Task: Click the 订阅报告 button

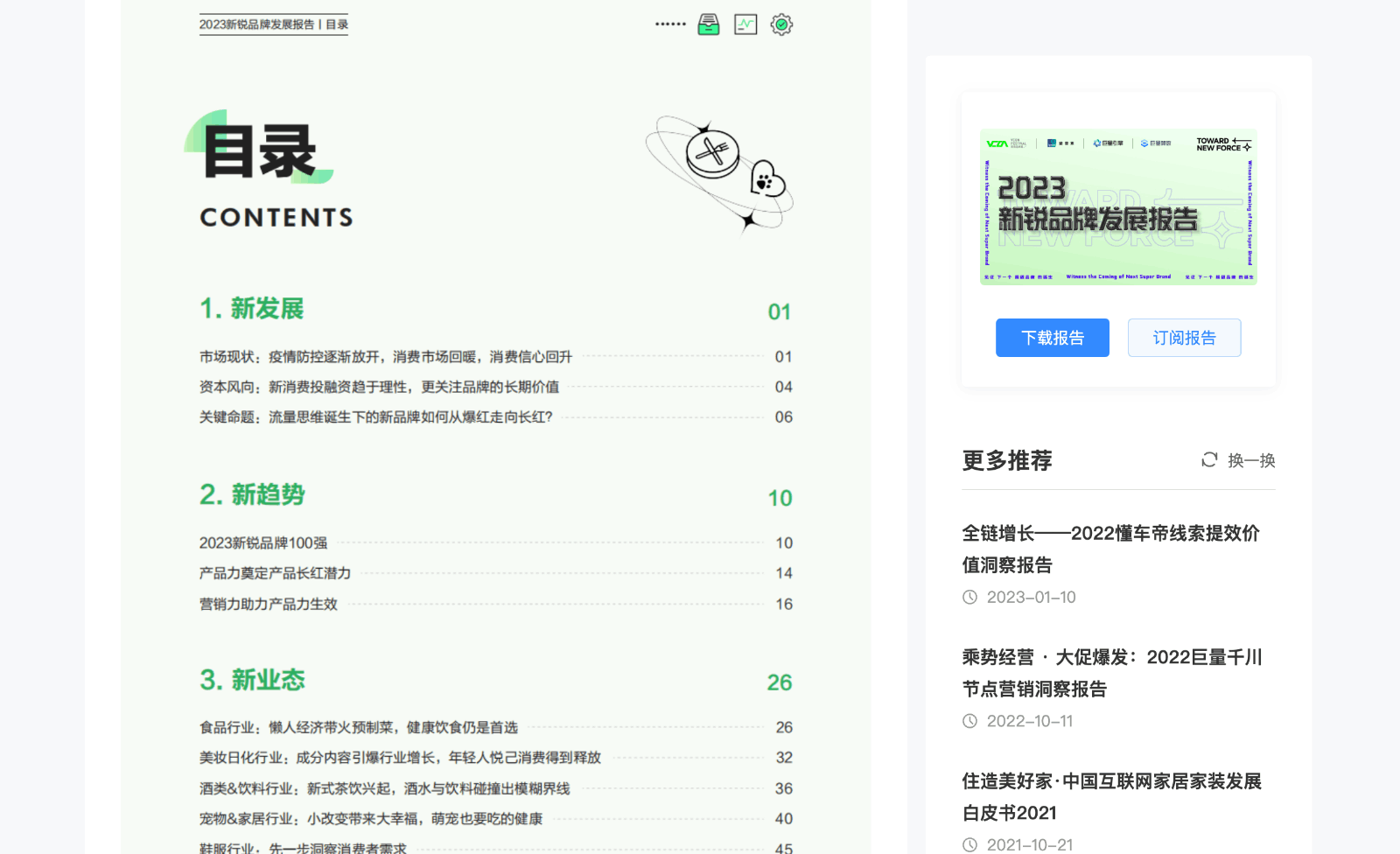Action: pyautogui.click(x=1185, y=338)
